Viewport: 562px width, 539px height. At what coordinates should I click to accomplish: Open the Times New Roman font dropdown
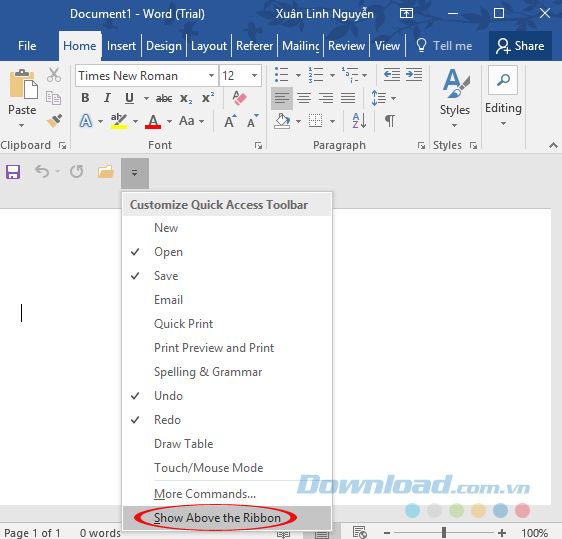[x=211, y=76]
